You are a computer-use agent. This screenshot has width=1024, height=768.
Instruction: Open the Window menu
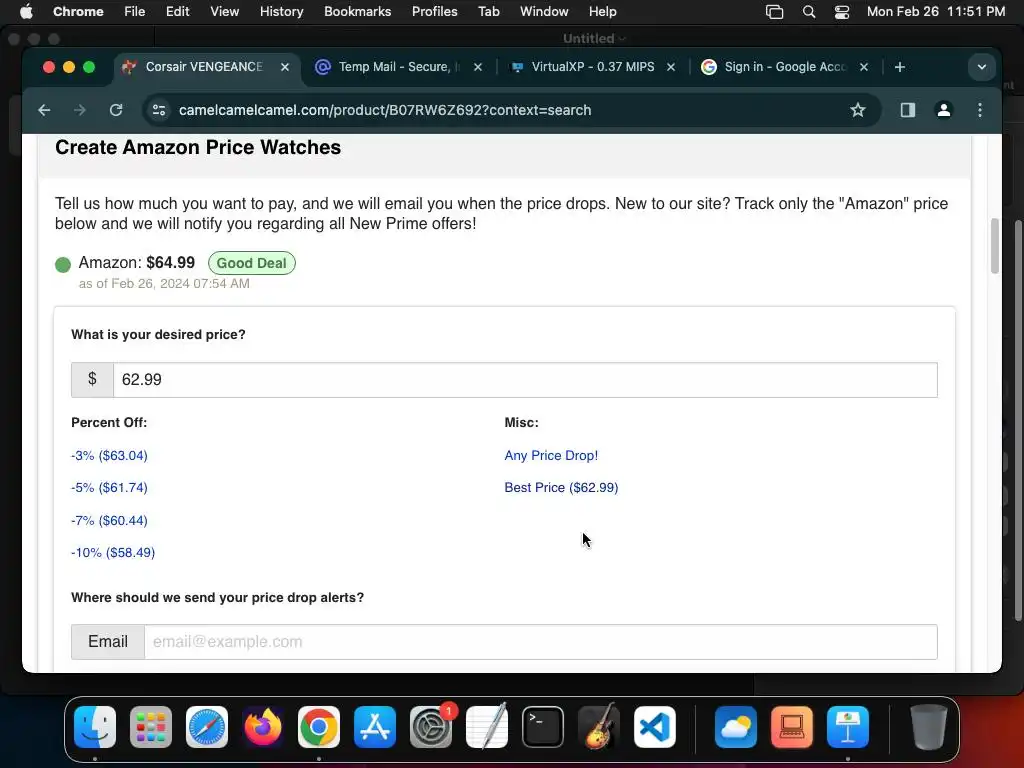(544, 12)
